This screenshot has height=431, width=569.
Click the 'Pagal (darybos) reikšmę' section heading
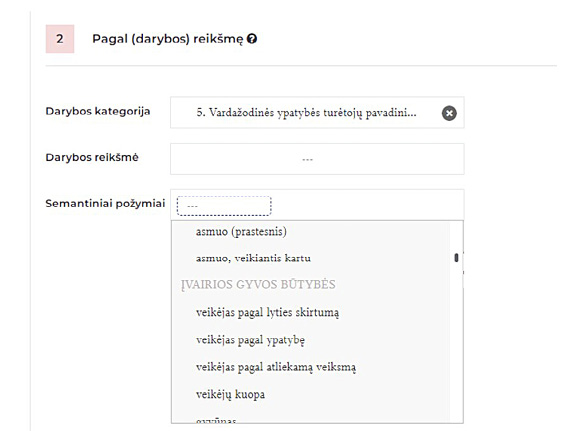167,39
